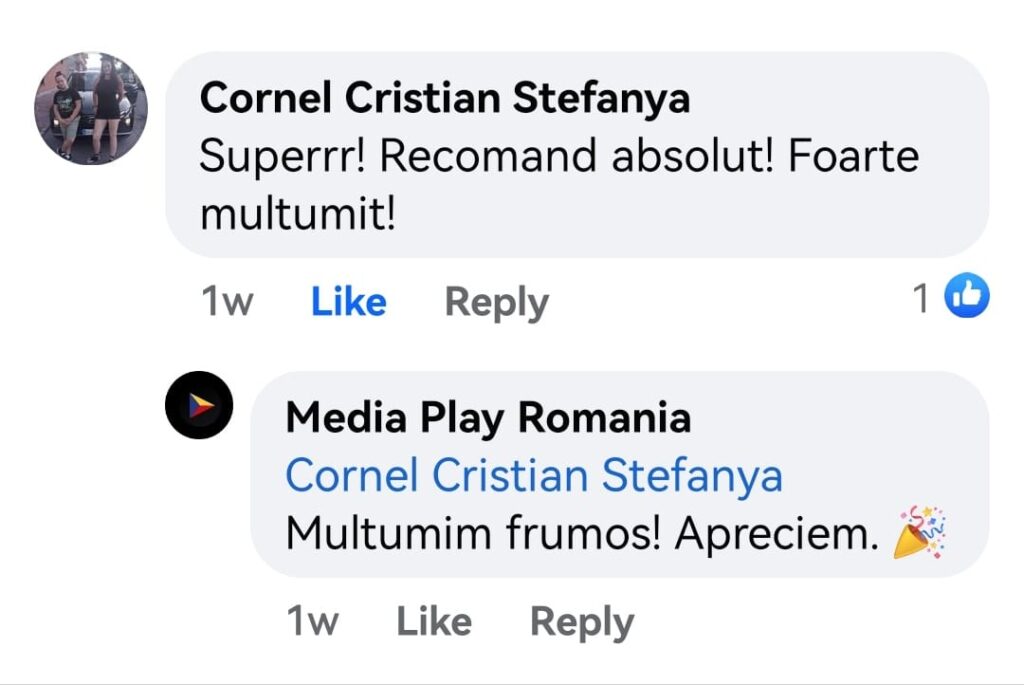Click the "1w" timestamp under Media Play's reply
The image size is (1024, 685).
[312, 622]
